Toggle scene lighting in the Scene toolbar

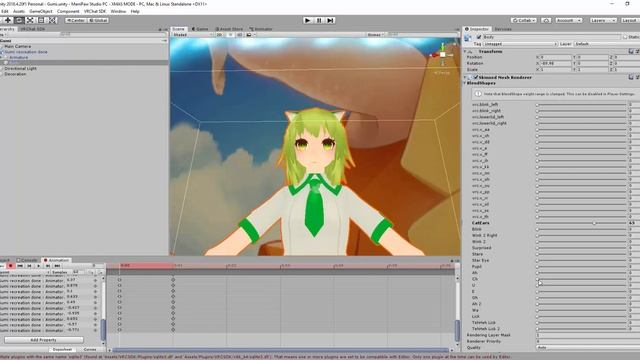tap(231, 35)
